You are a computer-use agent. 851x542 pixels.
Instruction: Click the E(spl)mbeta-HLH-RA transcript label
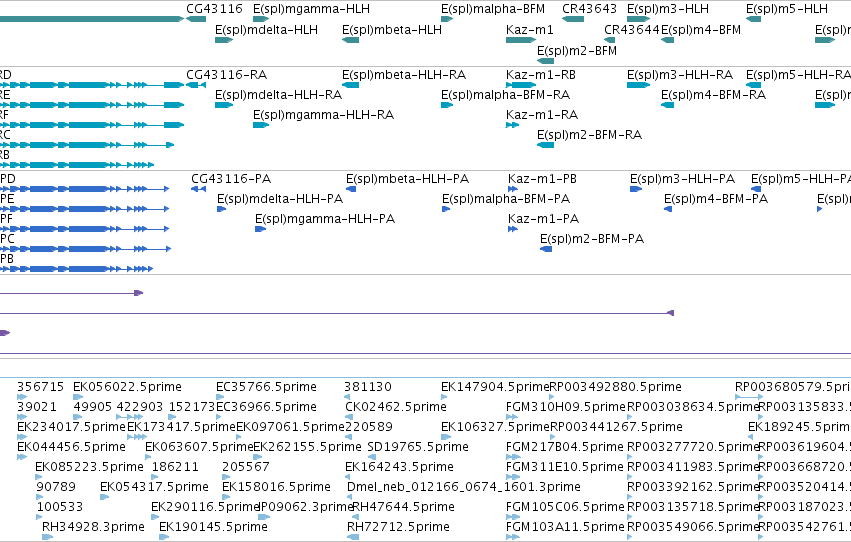(404, 75)
